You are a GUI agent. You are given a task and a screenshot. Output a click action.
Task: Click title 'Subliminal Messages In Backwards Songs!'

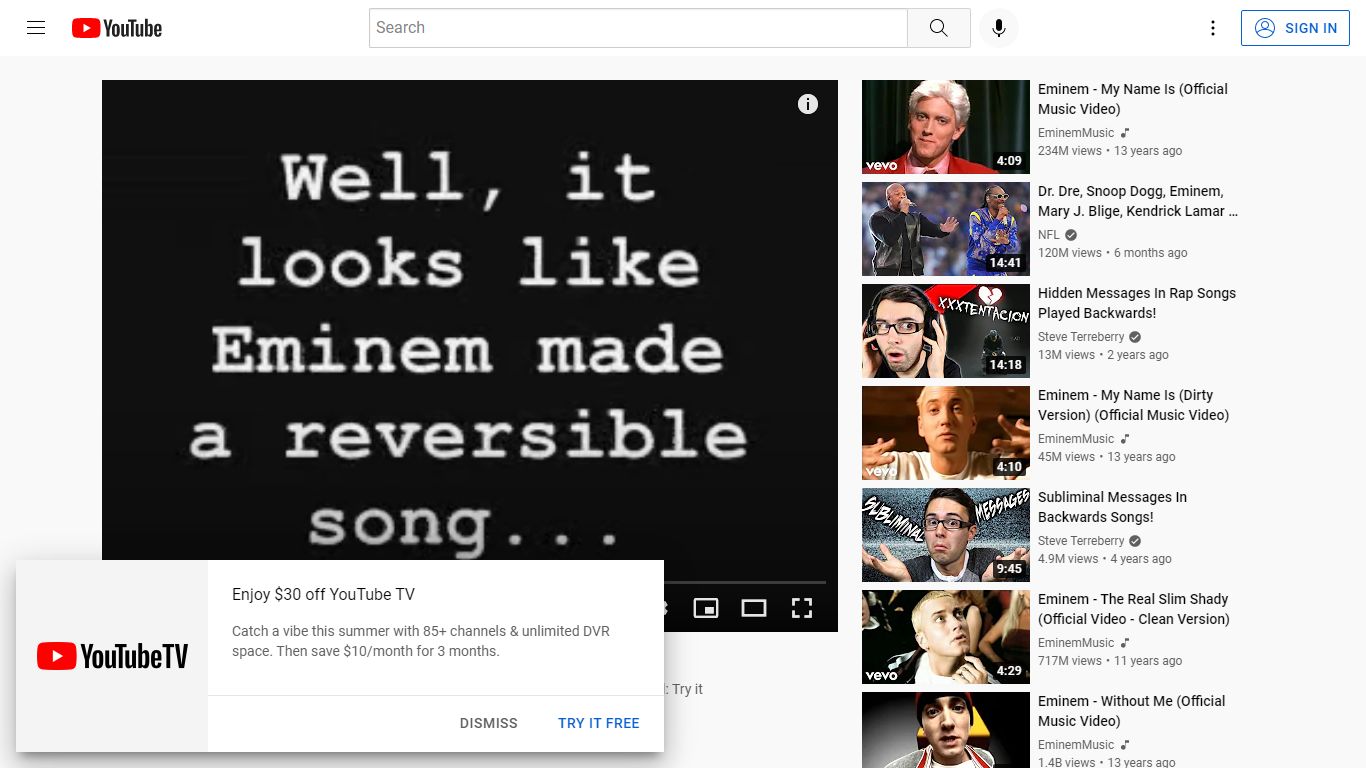tap(1112, 507)
